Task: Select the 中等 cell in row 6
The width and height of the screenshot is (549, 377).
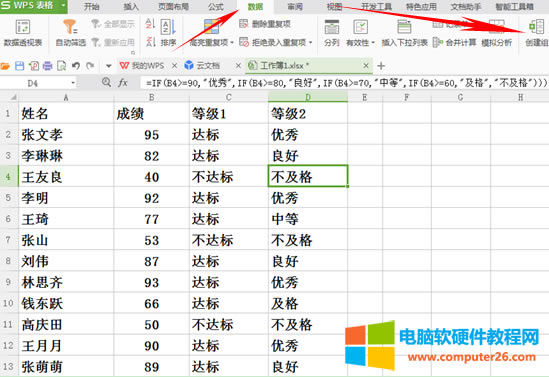Action: 308,219
